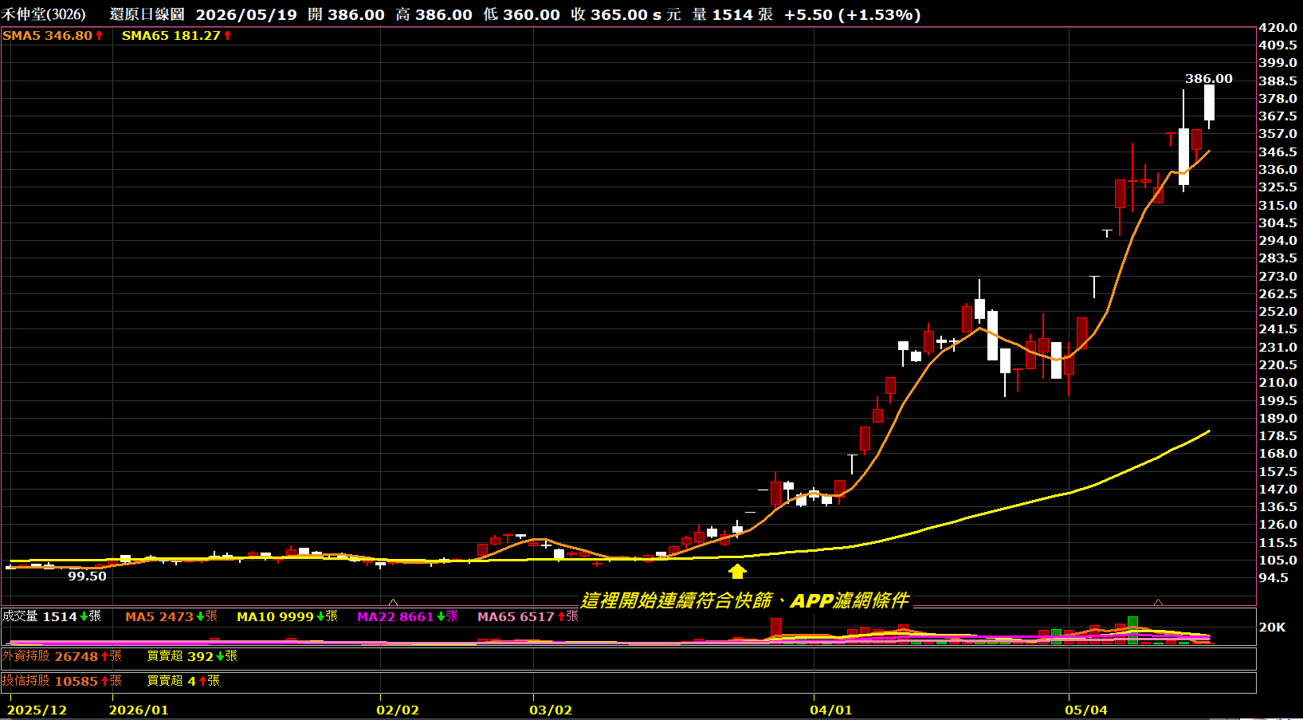Click the green arrow beside 成交量 1514

tap(84, 617)
